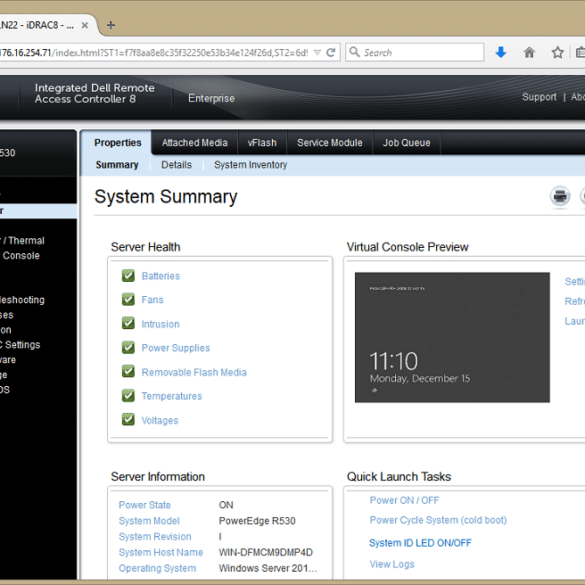Open View Logs quick launch task
The image size is (585, 585).
click(392, 564)
